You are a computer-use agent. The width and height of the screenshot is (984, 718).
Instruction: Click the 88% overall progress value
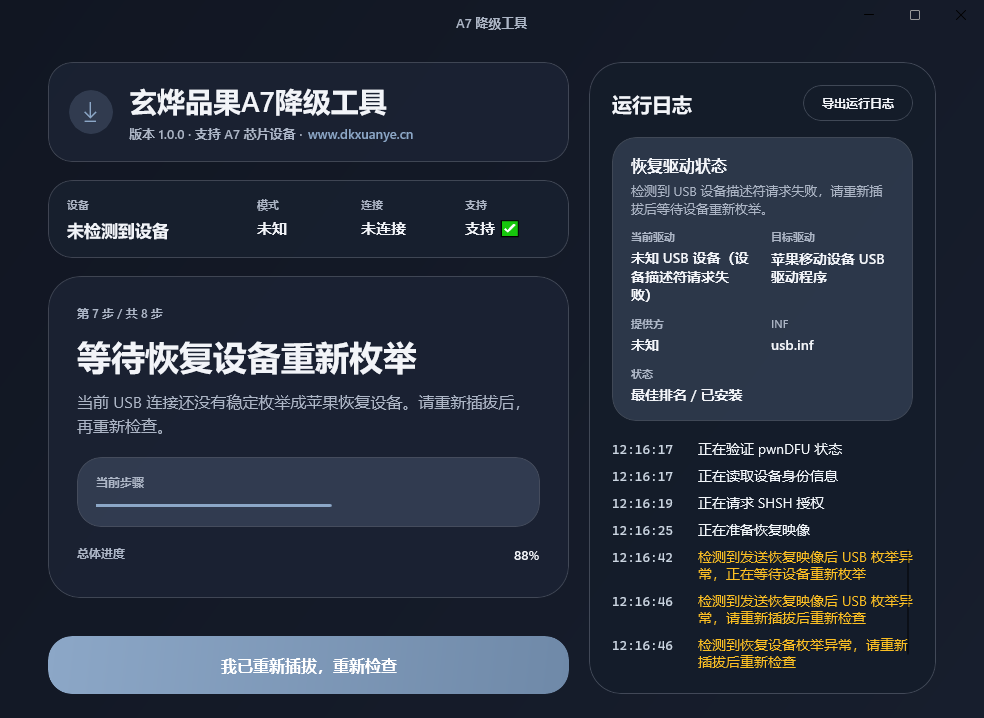coord(526,556)
